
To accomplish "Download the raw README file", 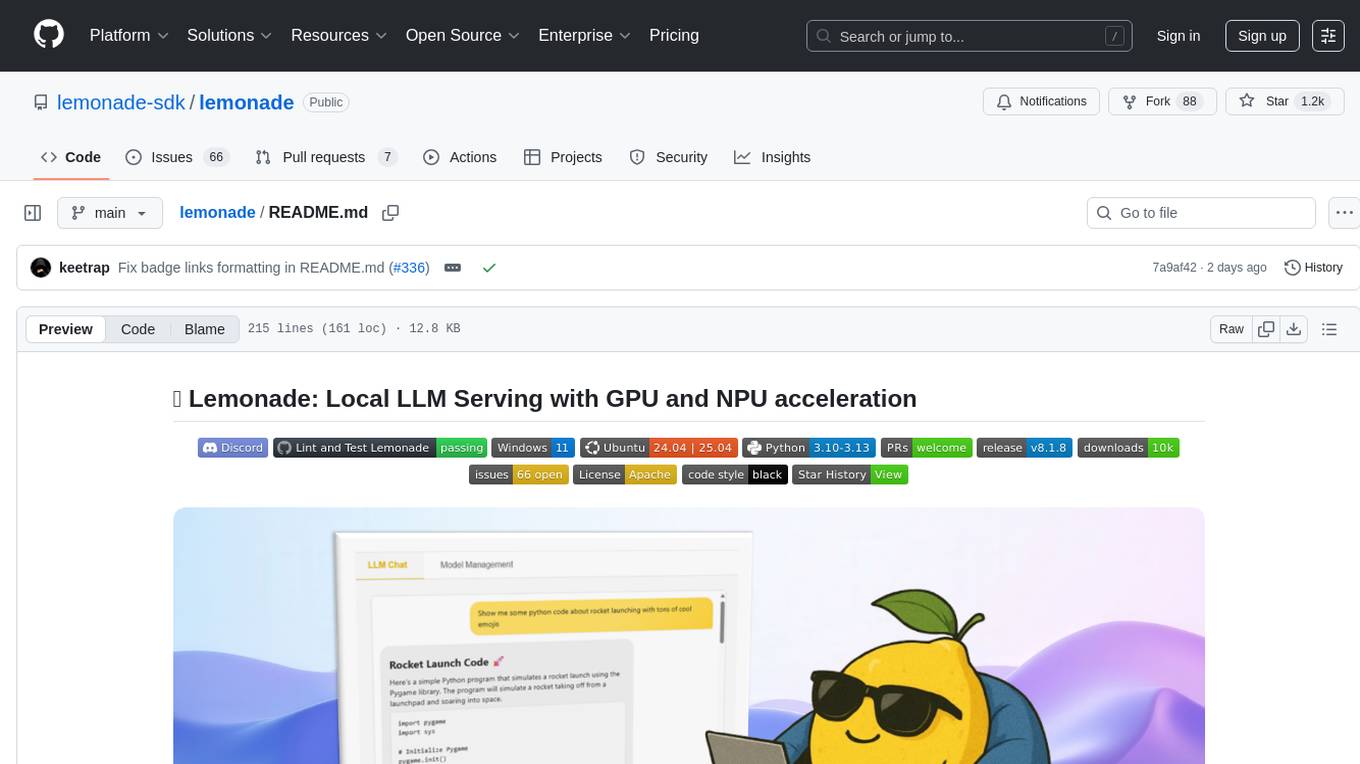I will pos(1293,329).
